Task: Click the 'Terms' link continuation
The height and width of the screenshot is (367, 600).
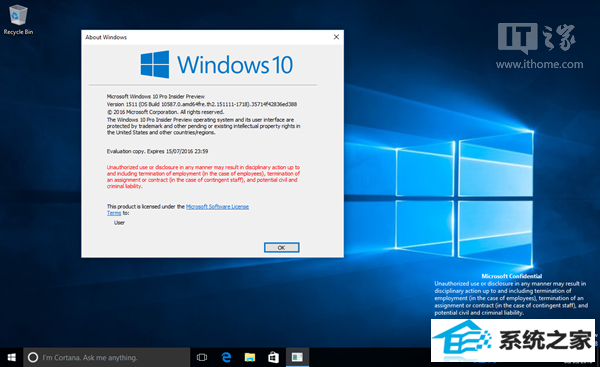Action: 114,213
